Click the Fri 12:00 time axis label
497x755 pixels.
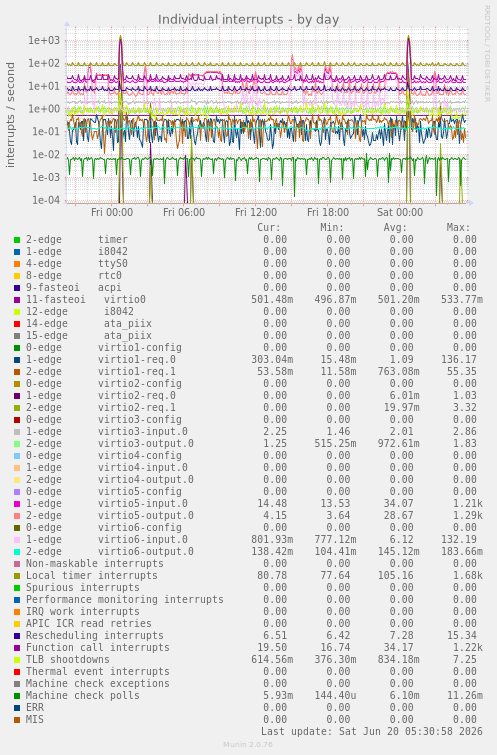[x=256, y=212]
